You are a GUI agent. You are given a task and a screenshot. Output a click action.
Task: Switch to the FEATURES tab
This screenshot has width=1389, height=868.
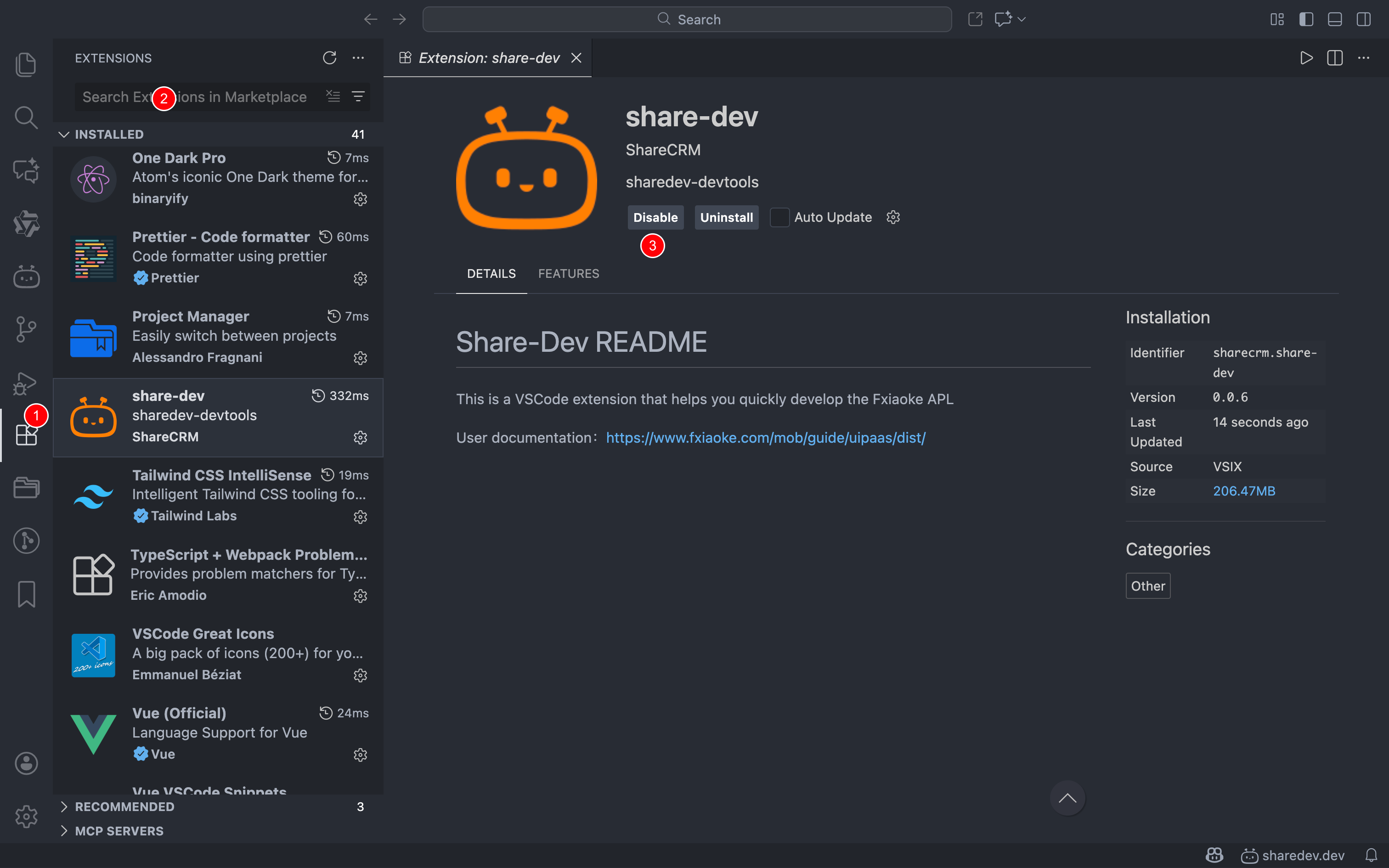(568, 274)
